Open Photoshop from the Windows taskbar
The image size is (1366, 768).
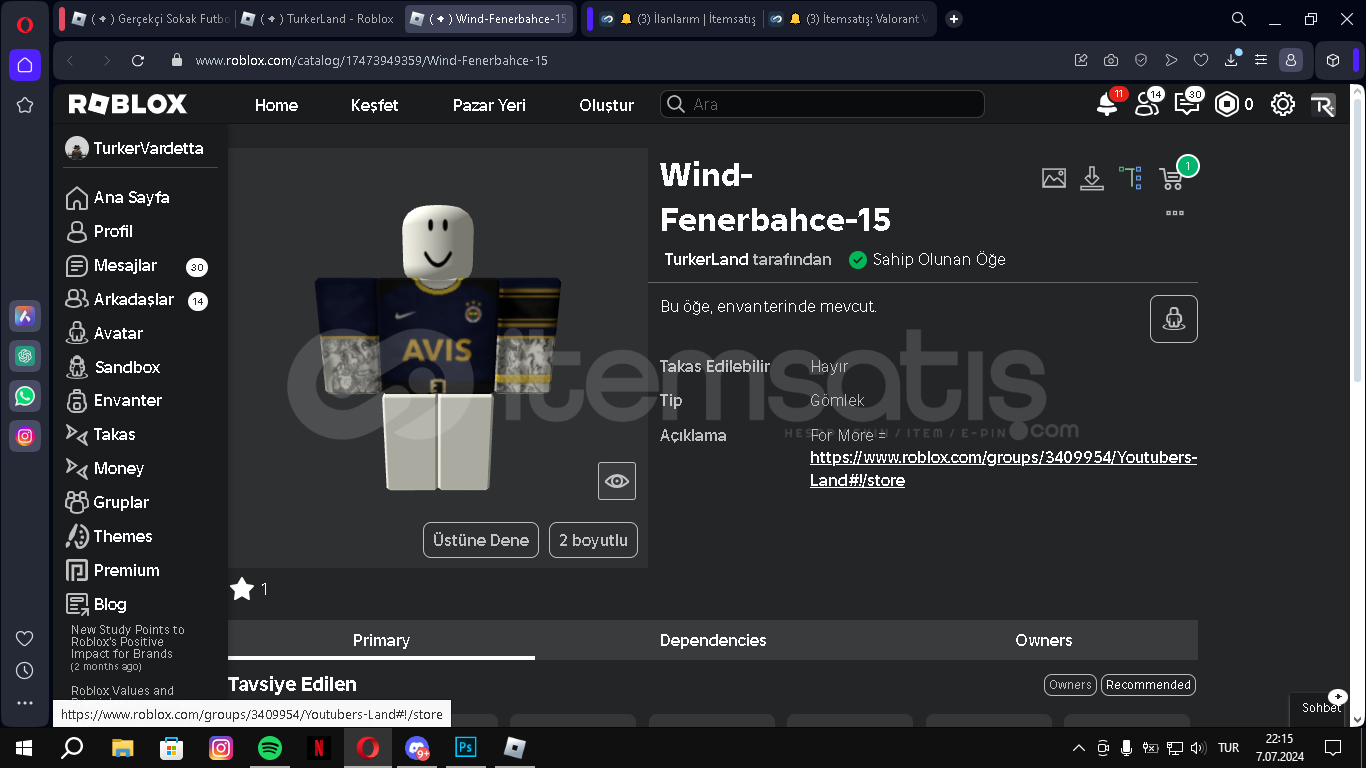tap(466, 748)
